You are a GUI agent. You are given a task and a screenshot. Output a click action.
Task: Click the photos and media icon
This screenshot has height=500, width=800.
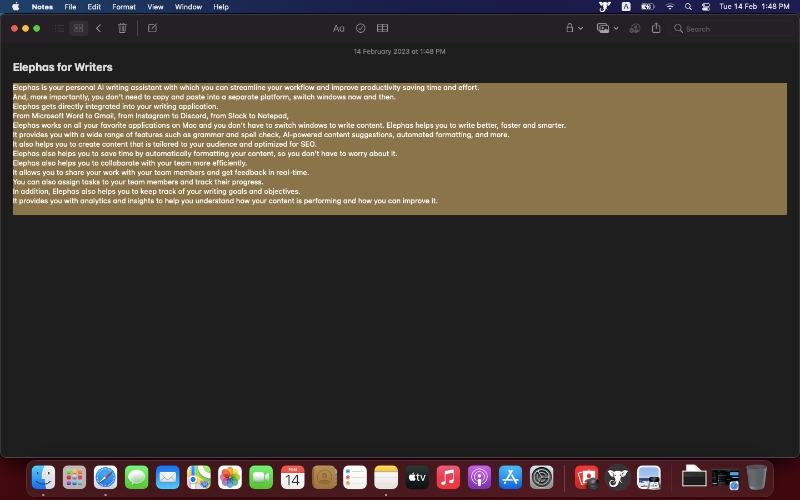click(603, 29)
